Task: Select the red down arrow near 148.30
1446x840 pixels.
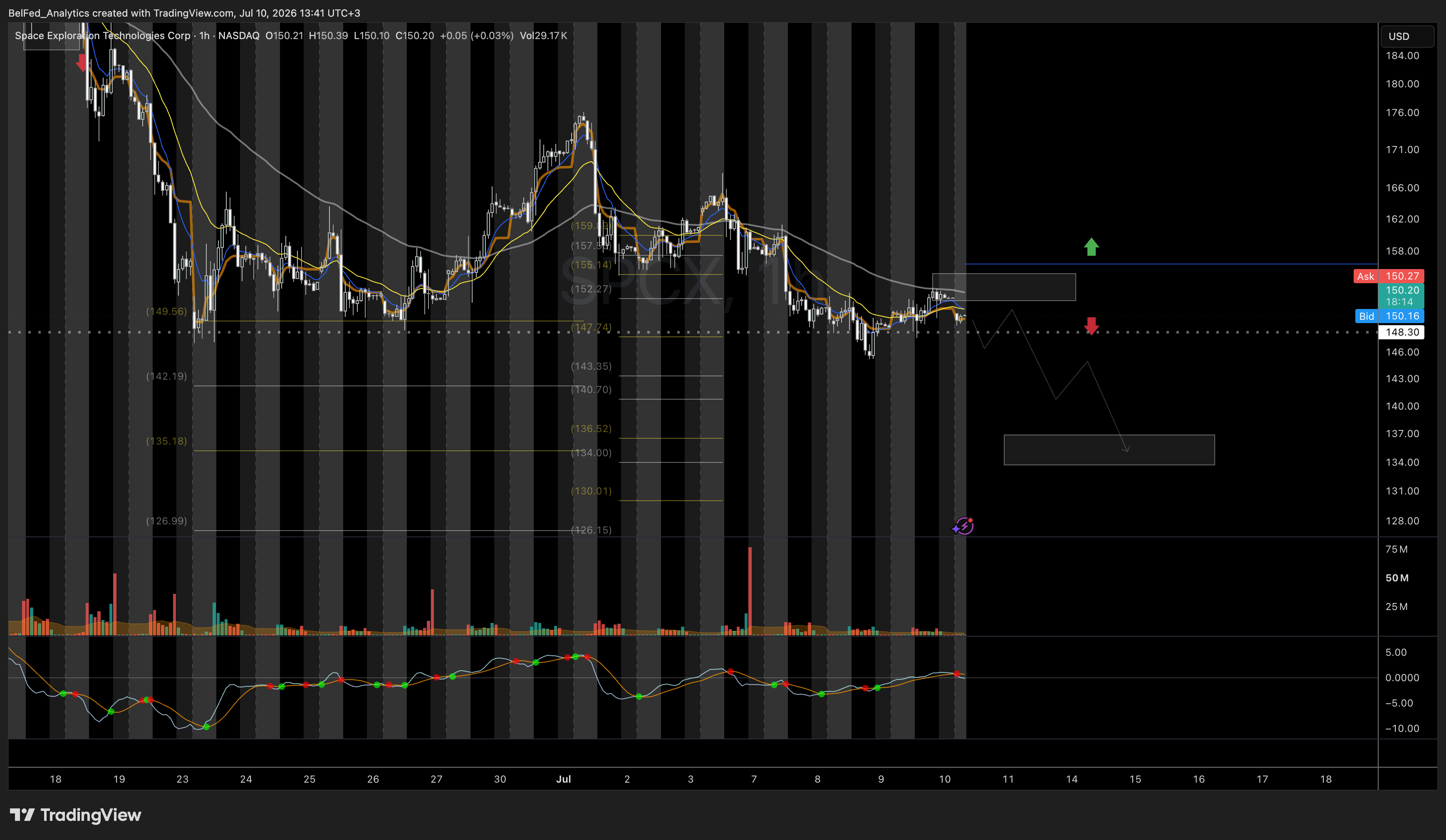Action: click(1091, 326)
